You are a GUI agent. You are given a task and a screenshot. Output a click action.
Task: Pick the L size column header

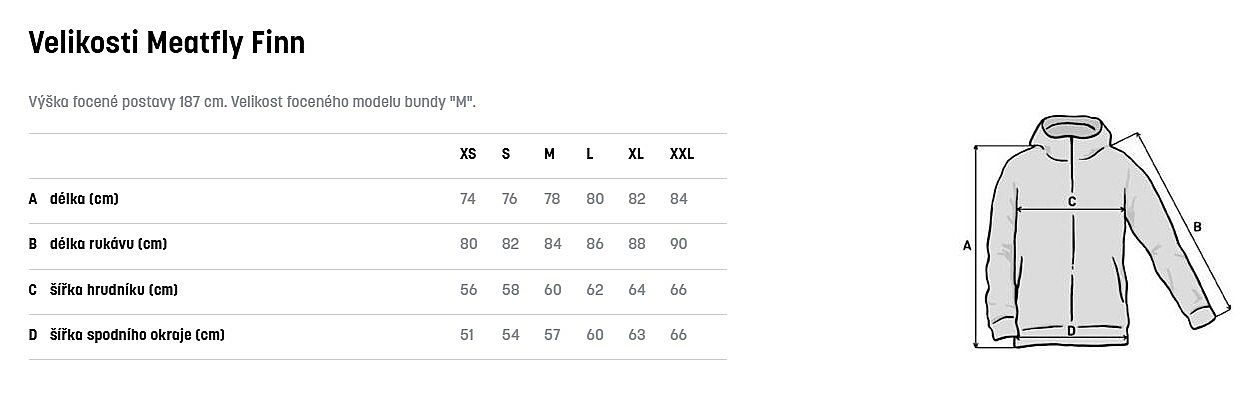tap(590, 154)
